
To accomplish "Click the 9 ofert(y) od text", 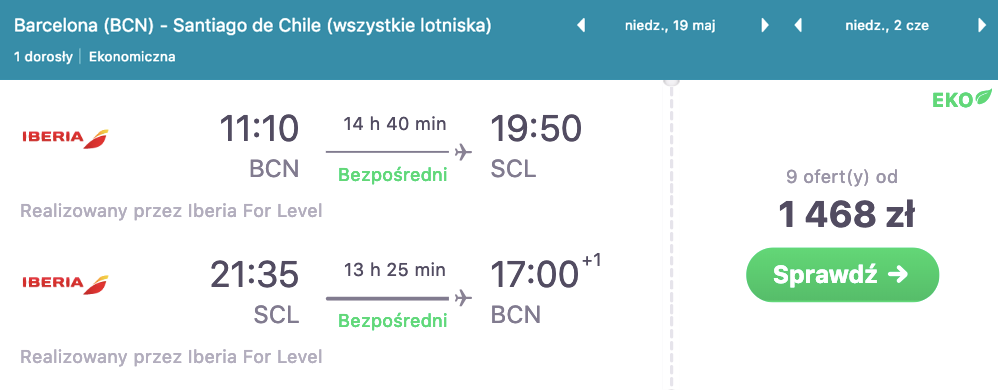I will 842,176.
